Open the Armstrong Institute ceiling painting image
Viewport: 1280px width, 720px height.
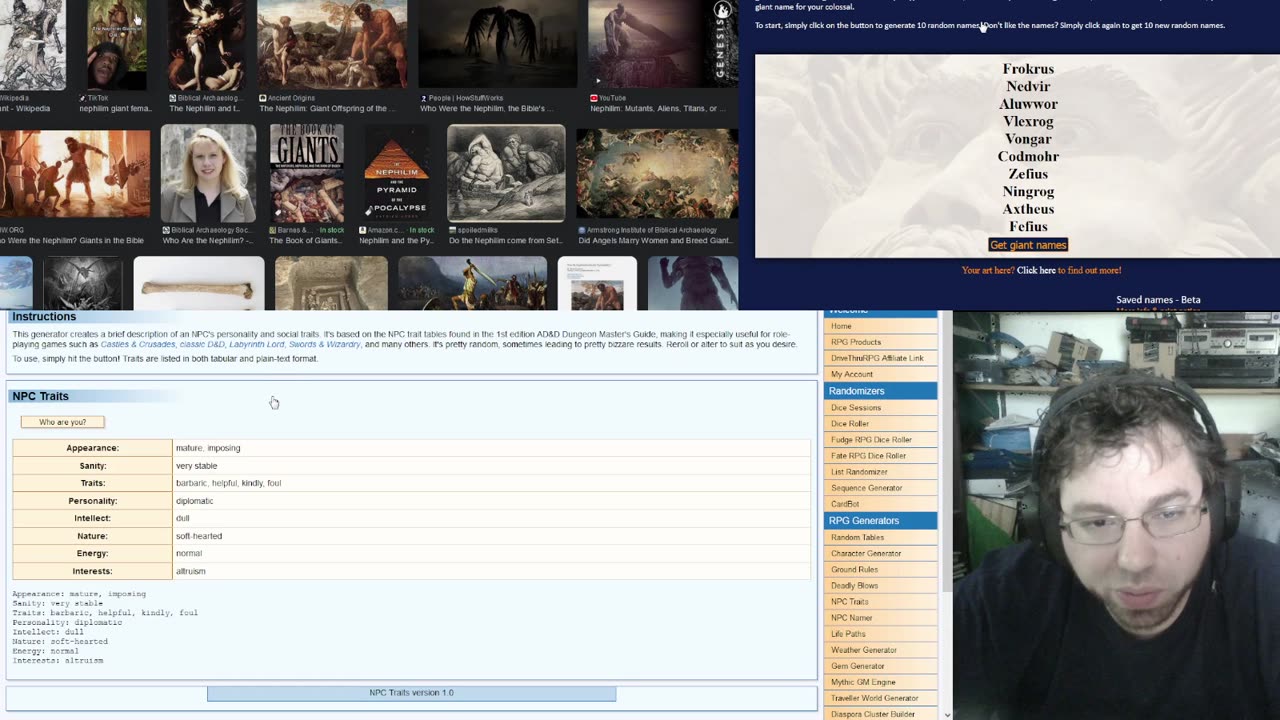pos(657,173)
